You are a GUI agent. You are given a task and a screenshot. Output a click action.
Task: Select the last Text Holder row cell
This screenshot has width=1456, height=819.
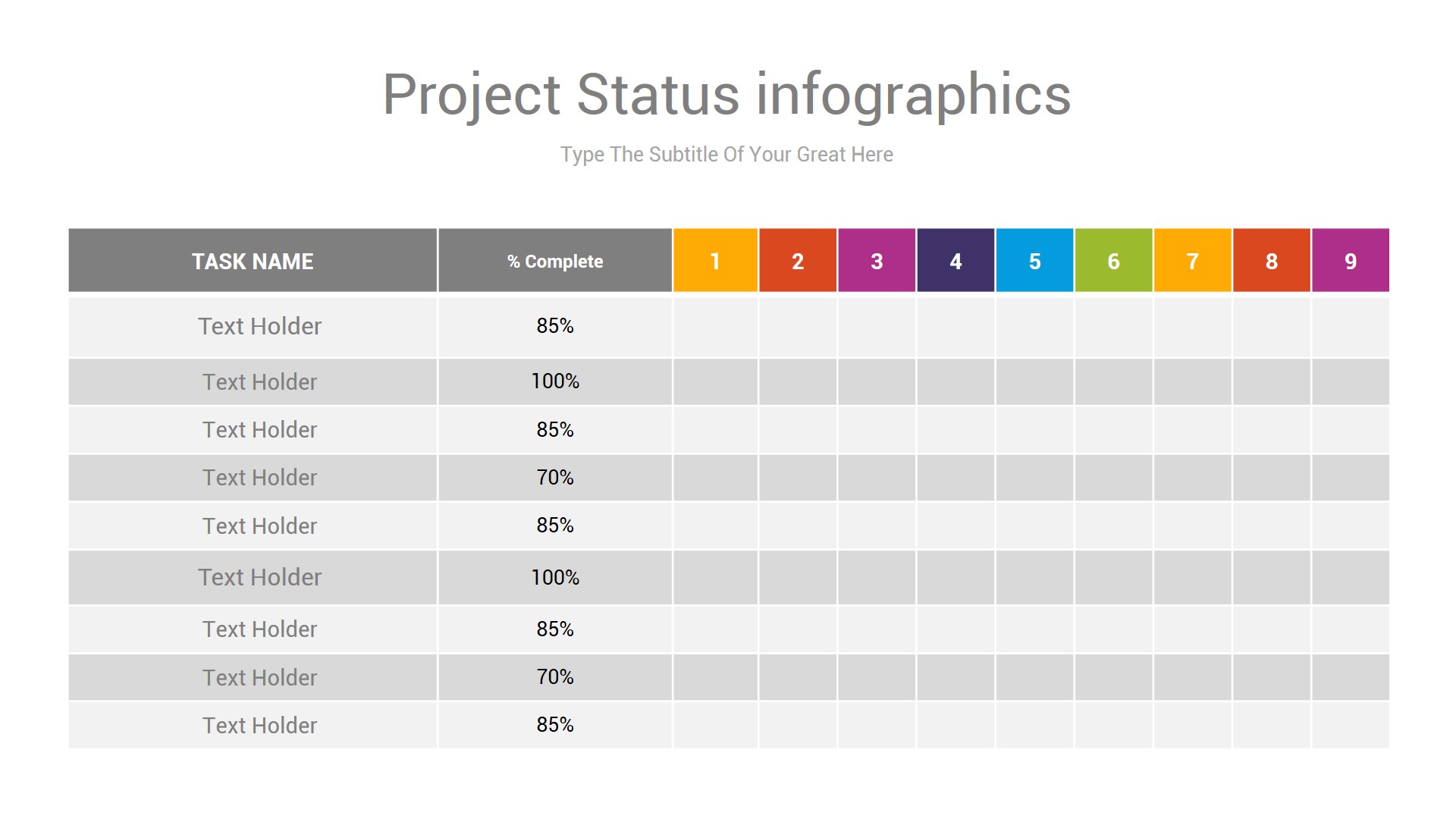[x=253, y=725]
